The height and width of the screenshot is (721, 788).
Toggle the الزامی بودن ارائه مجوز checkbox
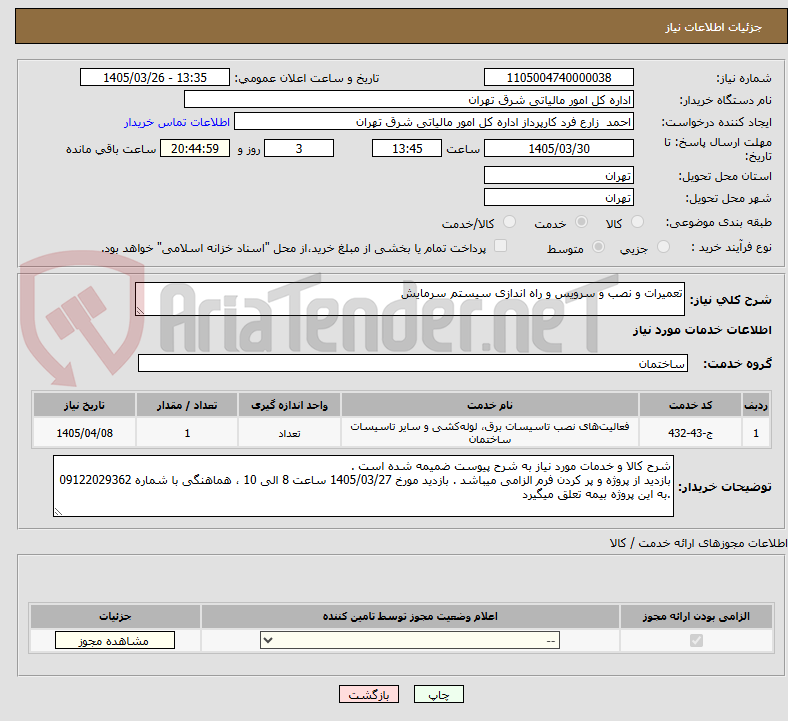coord(696,641)
